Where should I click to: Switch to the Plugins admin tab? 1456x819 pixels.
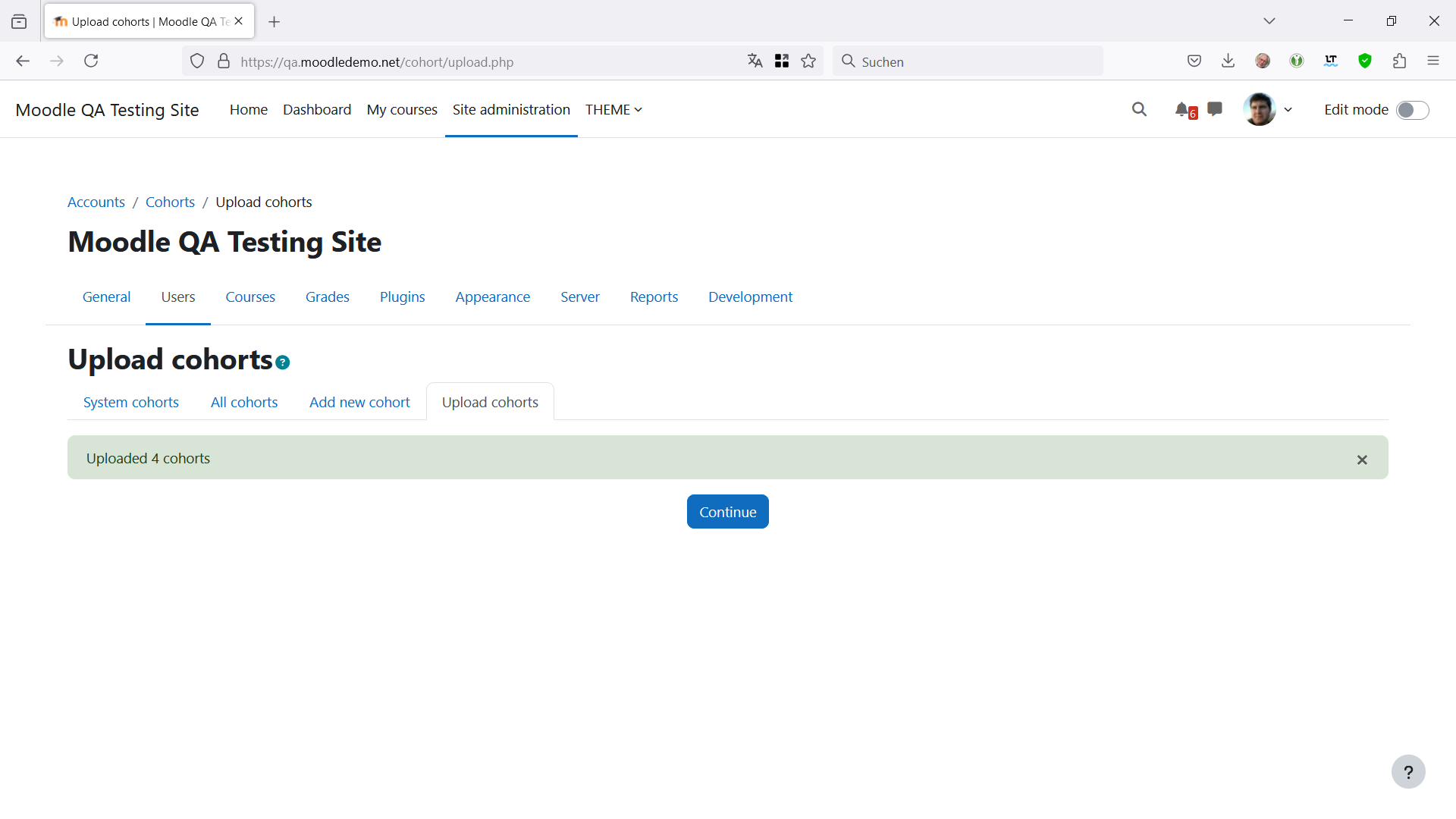tap(403, 297)
